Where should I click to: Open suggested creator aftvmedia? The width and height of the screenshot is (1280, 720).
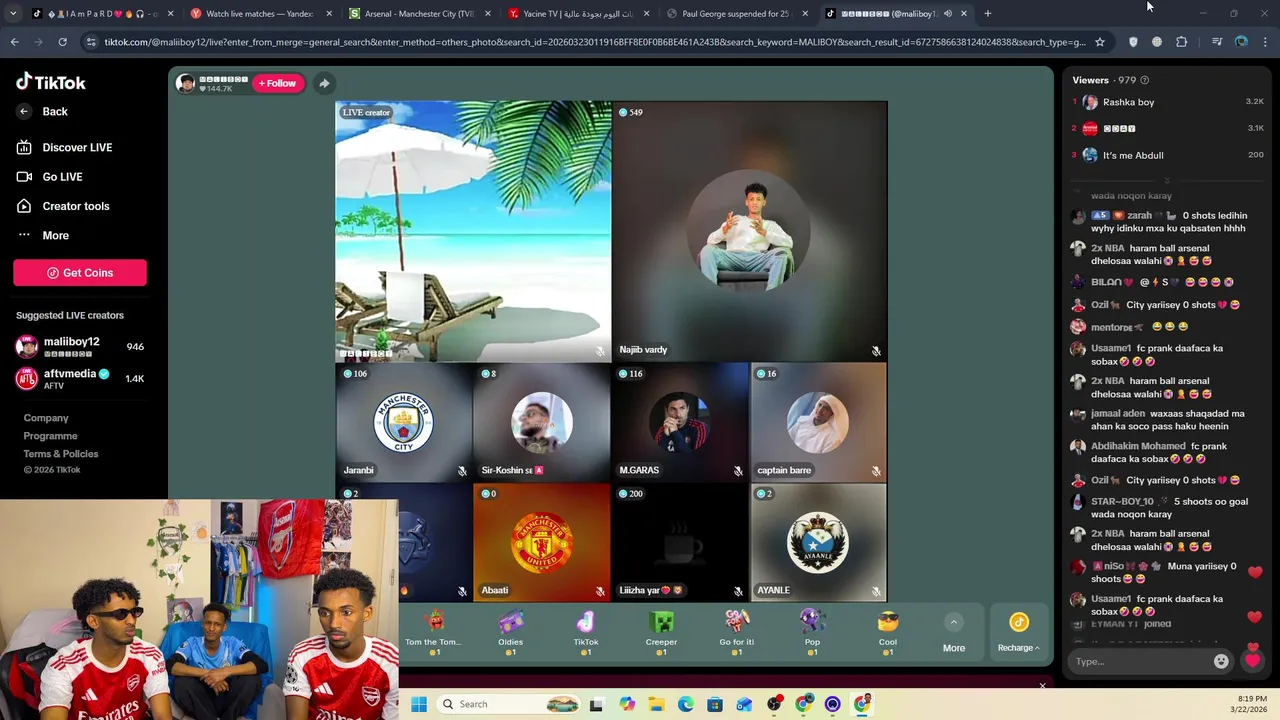[x=80, y=378]
